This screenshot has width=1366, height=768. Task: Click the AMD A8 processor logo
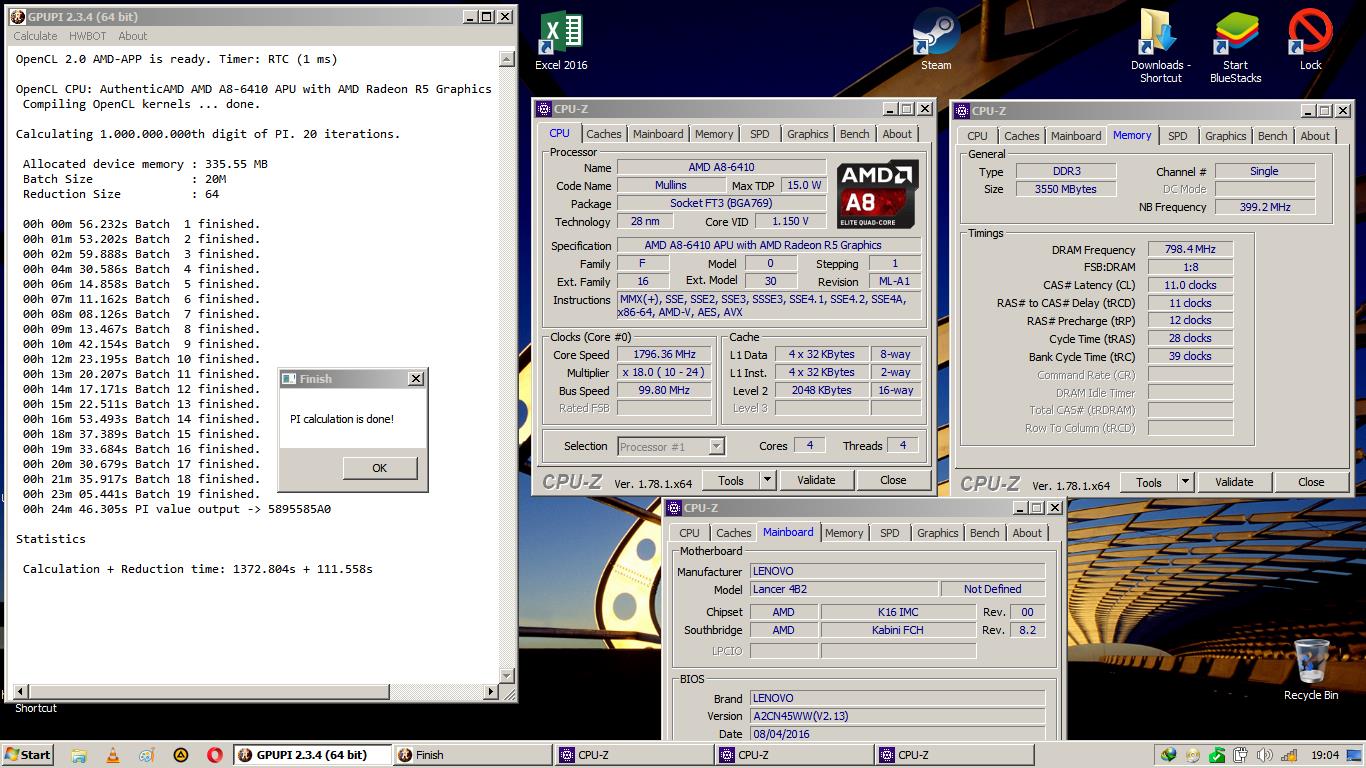pyautogui.click(x=877, y=194)
